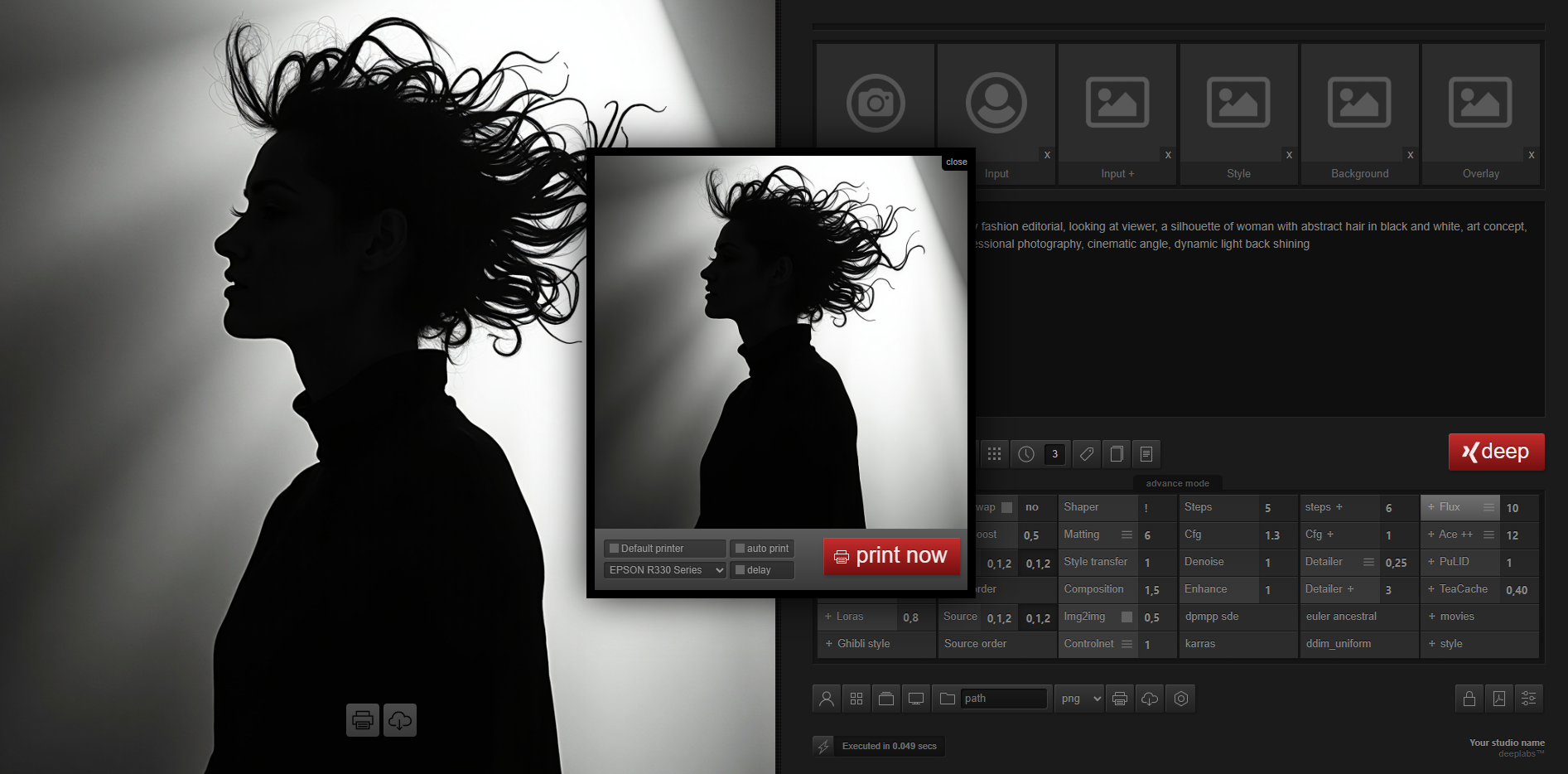Click the dotted grid icon above settings

[995, 454]
